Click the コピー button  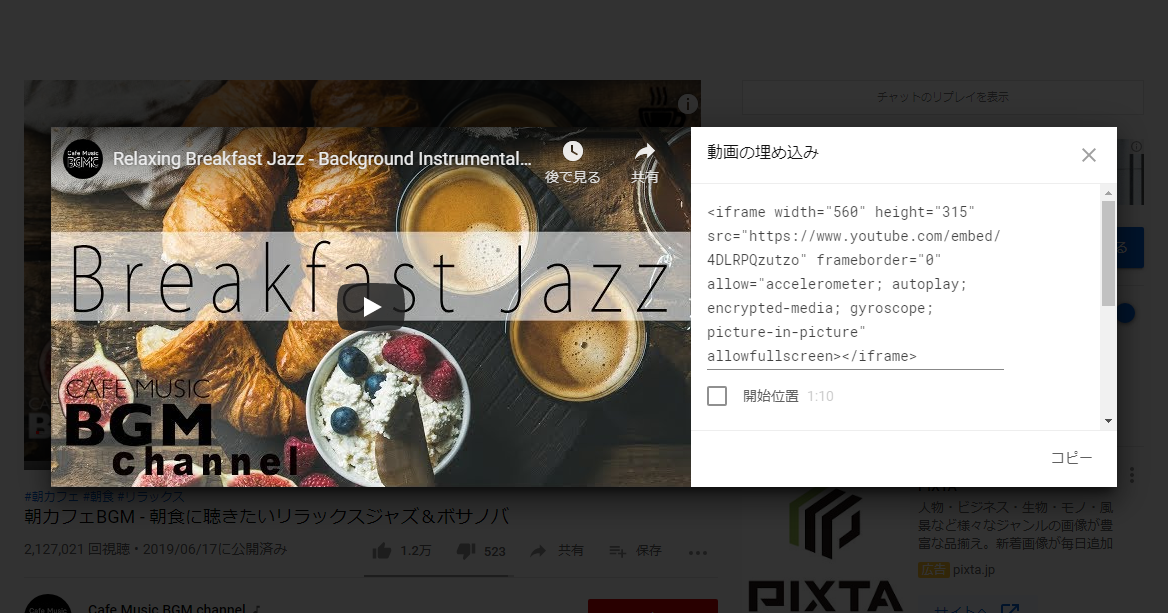tap(1071, 458)
